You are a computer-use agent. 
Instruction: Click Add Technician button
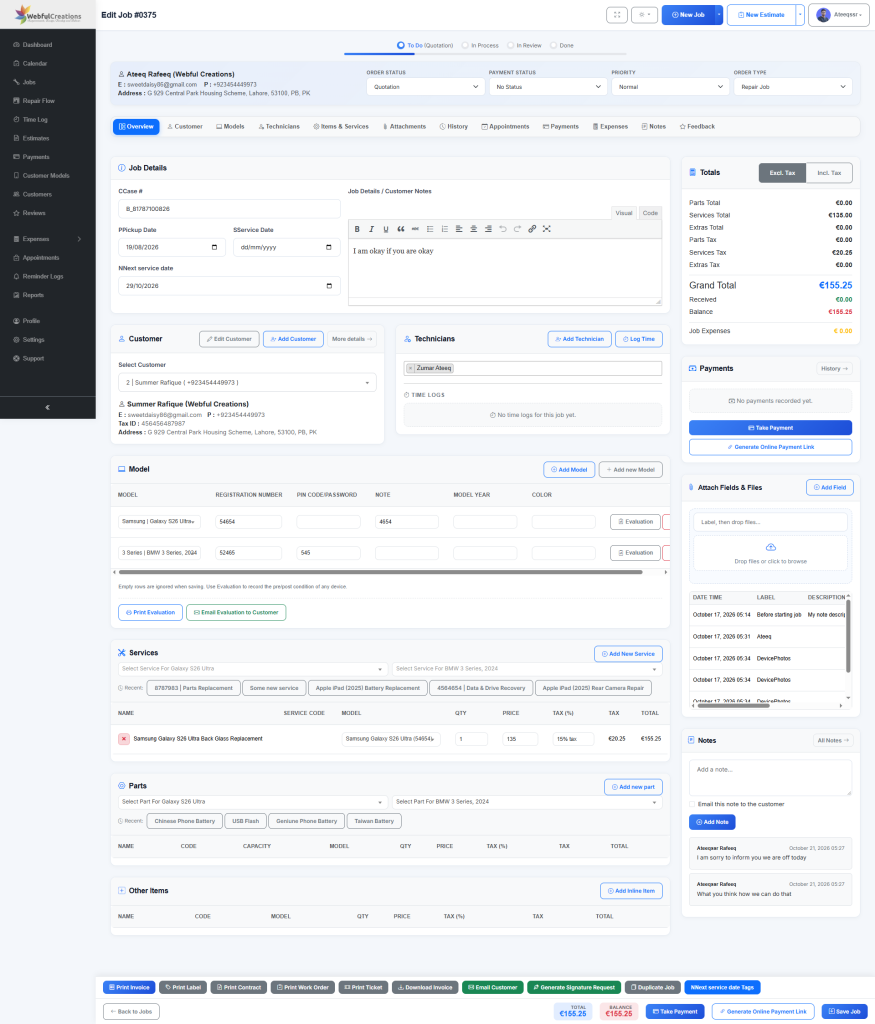tap(579, 340)
